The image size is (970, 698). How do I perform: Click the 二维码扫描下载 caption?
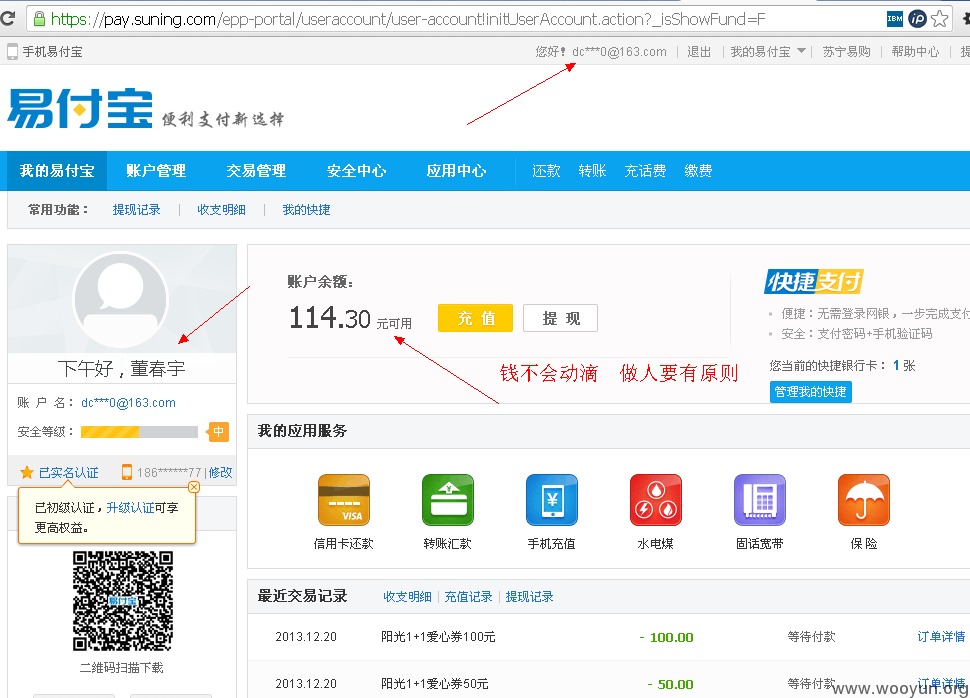[121, 668]
